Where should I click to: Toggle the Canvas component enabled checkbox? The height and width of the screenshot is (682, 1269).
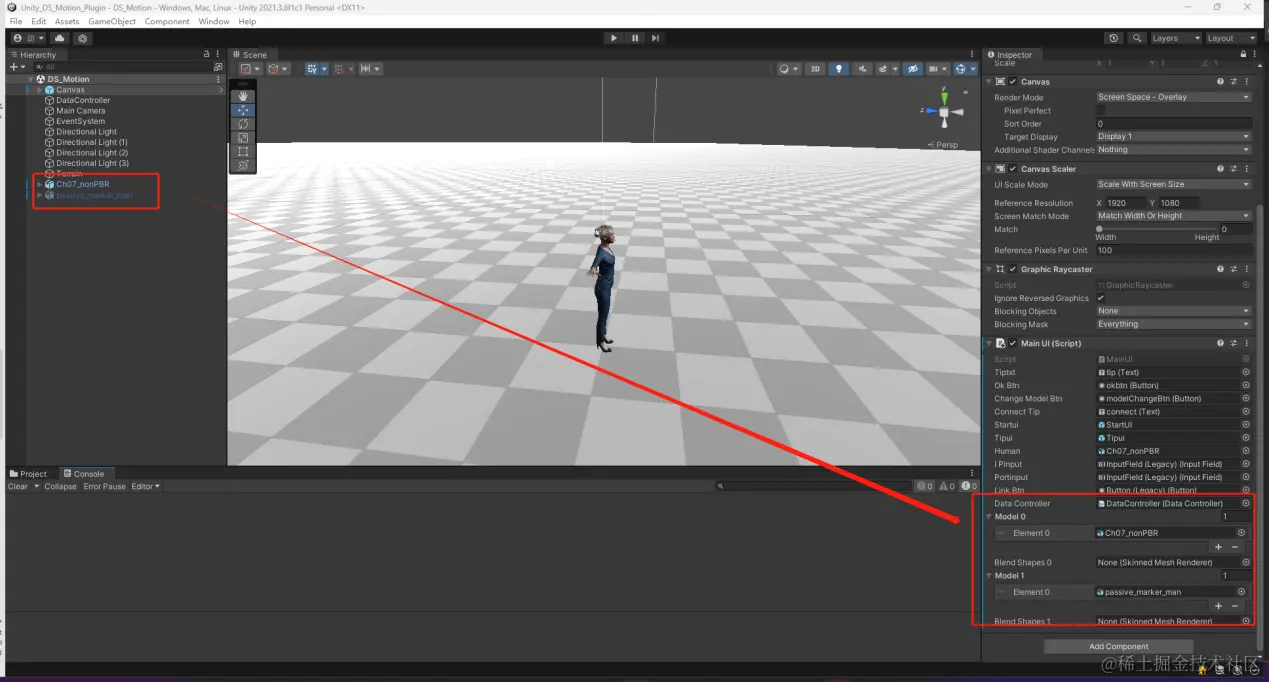pos(1012,82)
